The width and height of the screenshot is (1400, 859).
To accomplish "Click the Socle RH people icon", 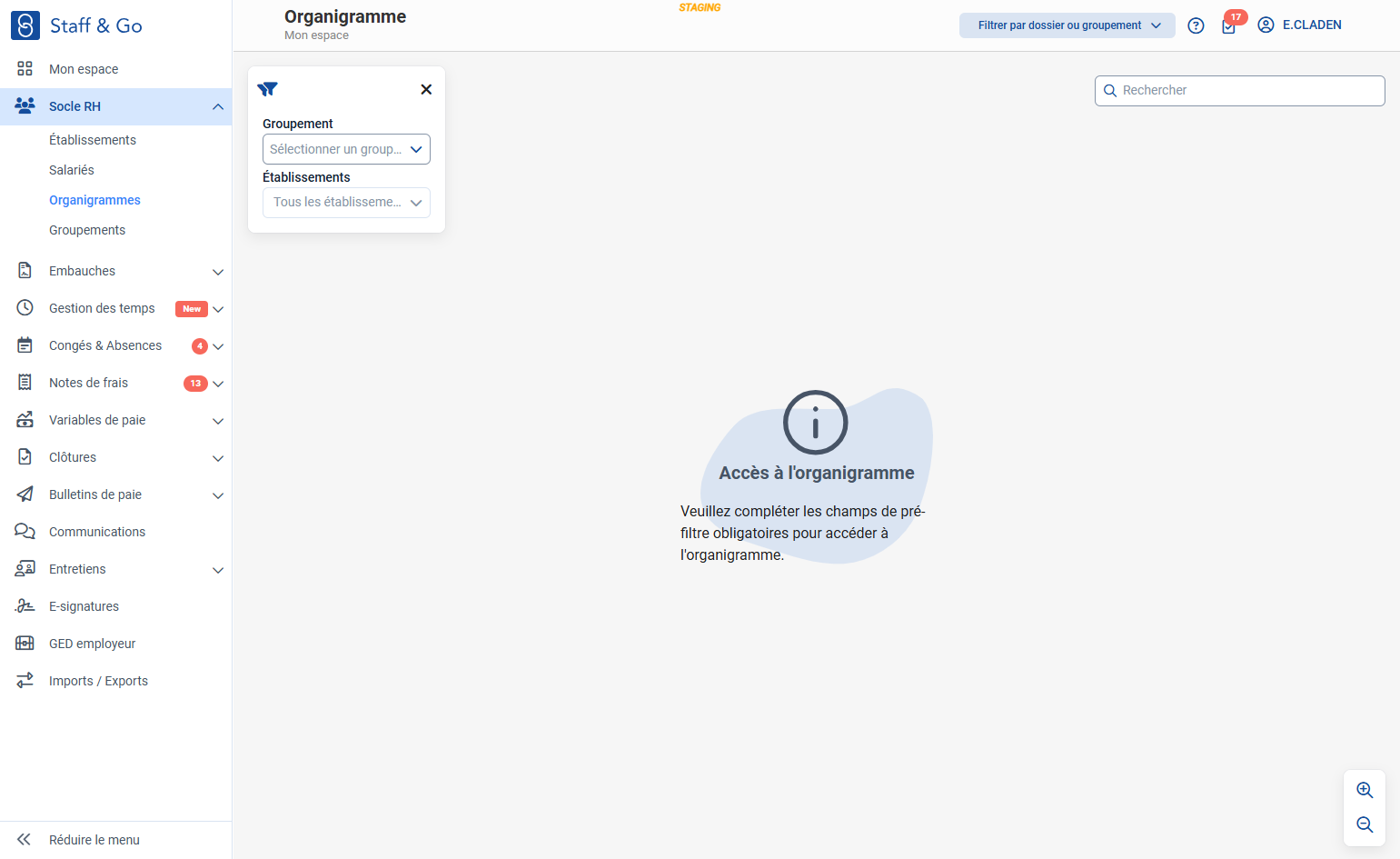I will pyautogui.click(x=25, y=105).
